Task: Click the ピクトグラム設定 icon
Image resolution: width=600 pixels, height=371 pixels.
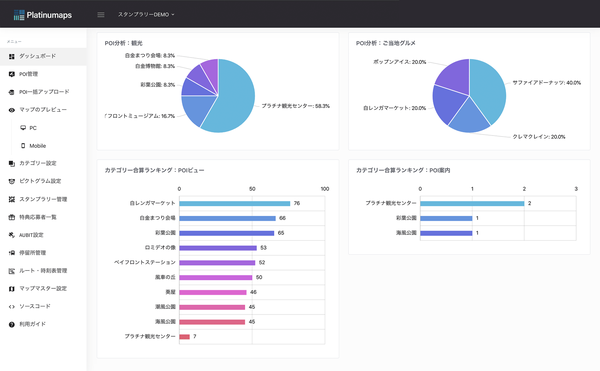Action: tap(11, 181)
